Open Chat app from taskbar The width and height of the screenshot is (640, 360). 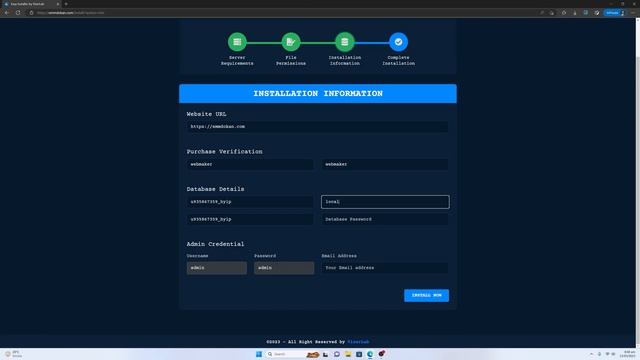(x=337, y=354)
